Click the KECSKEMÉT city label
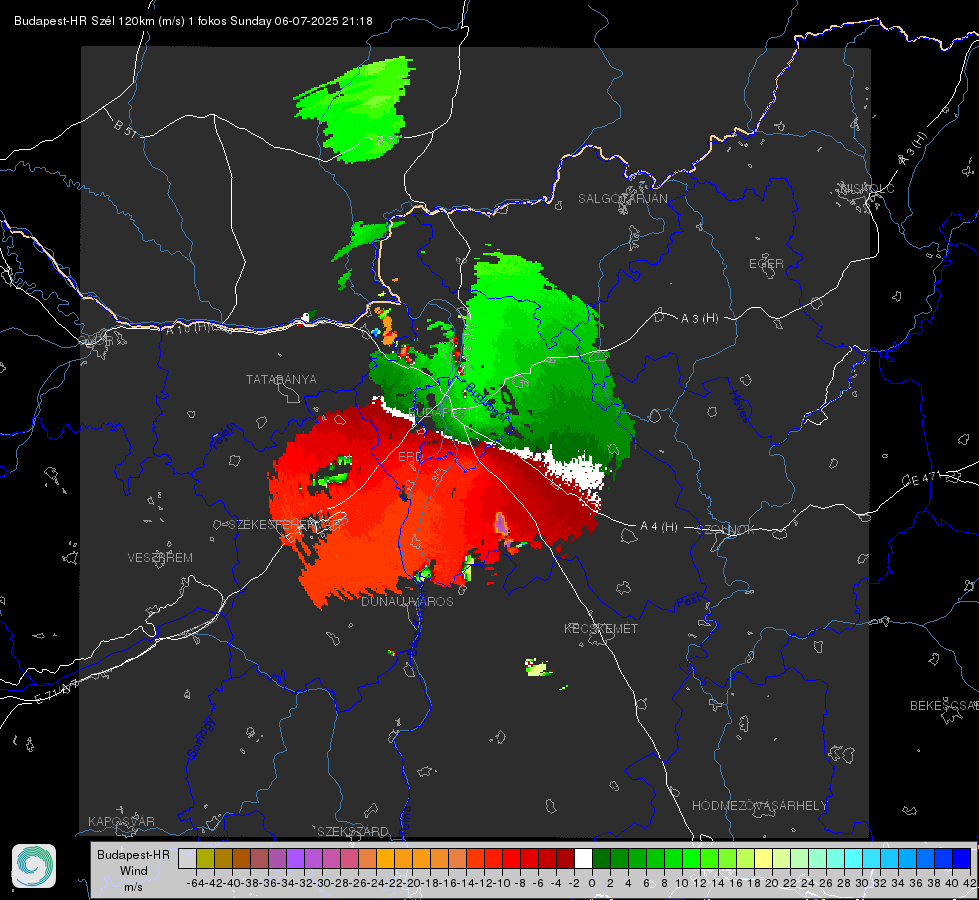The width and height of the screenshot is (979, 900). pos(601,628)
